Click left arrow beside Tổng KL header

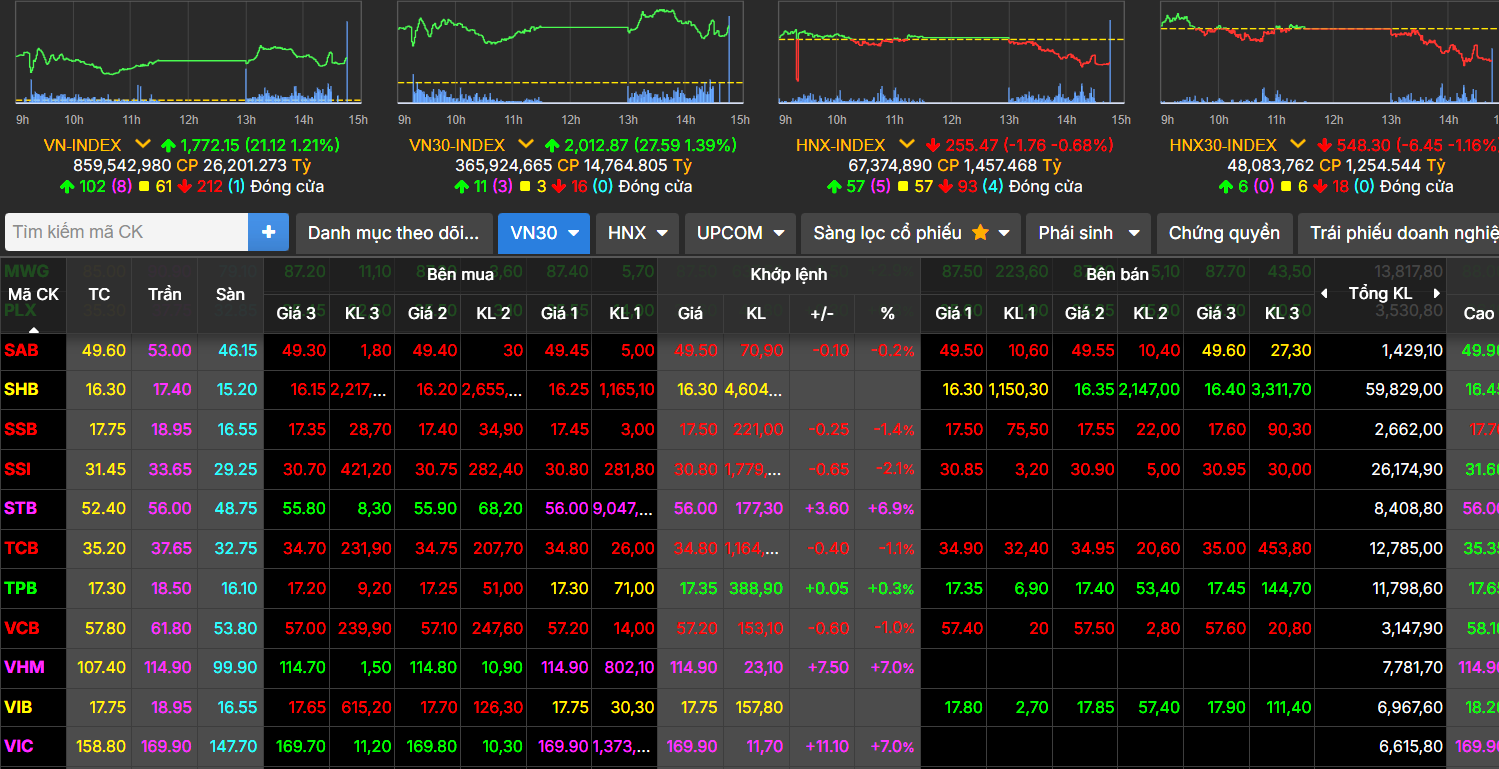[1325, 293]
